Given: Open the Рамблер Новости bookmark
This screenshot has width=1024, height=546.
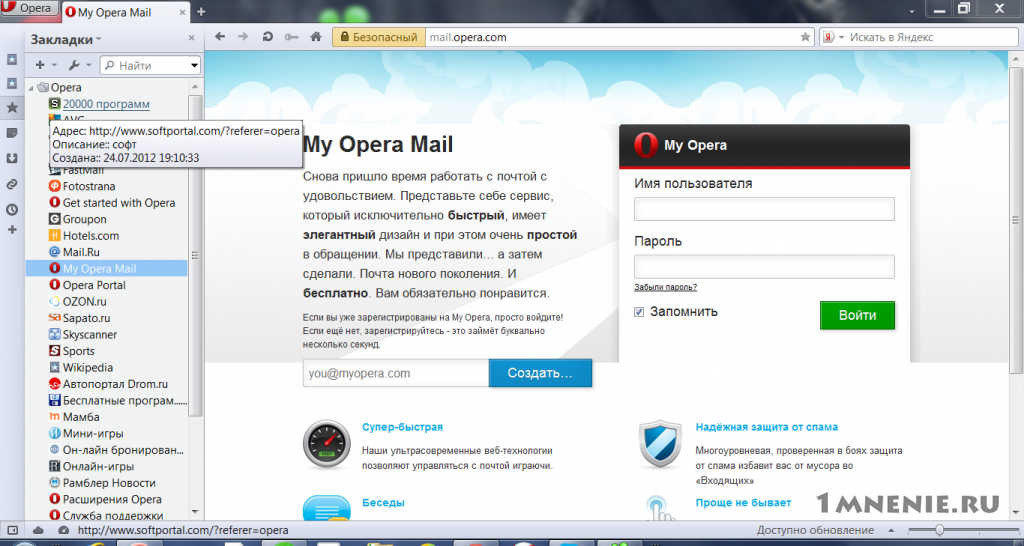Looking at the screenshot, I should click(x=109, y=483).
